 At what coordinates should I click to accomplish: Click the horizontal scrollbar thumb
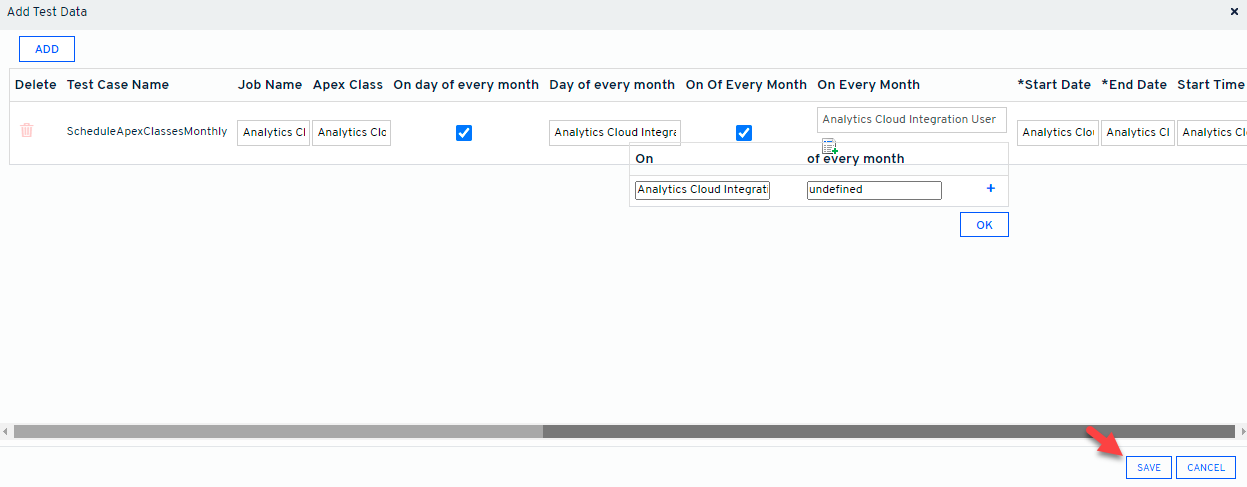pos(278,431)
